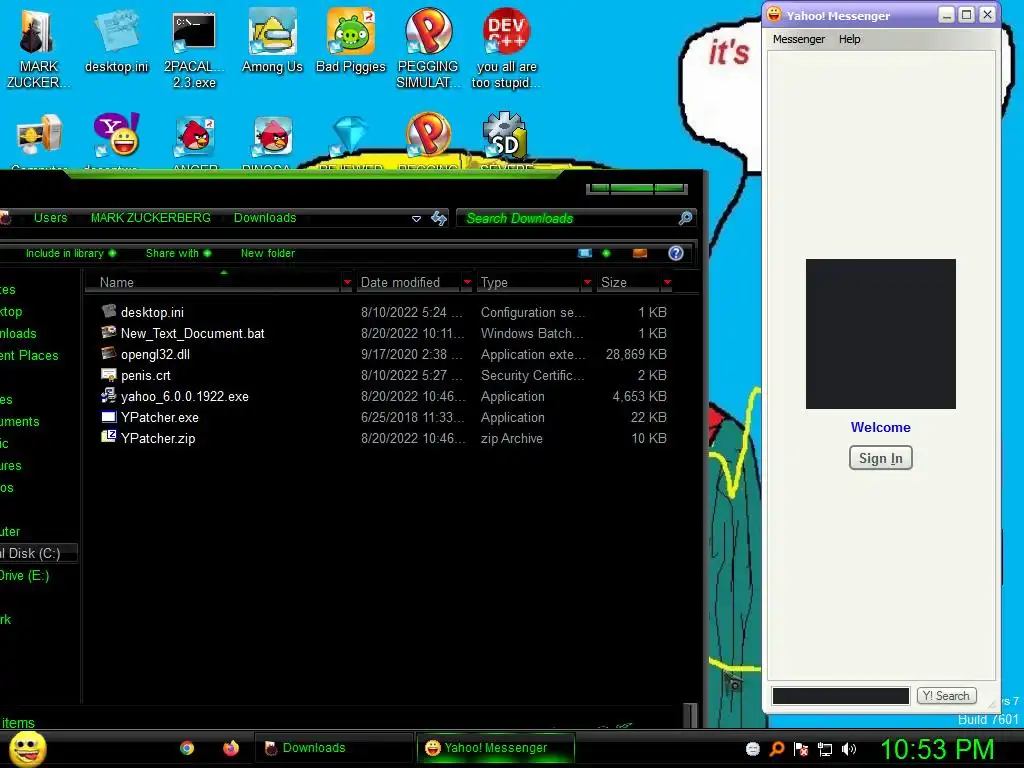Click the Y! Search button
The image size is (1024, 768).
point(946,696)
